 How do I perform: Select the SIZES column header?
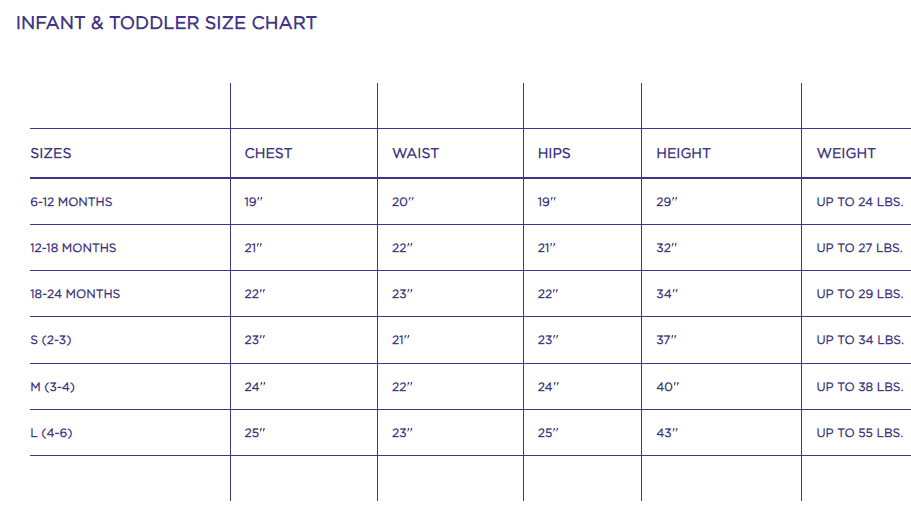pyautogui.click(x=51, y=153)
